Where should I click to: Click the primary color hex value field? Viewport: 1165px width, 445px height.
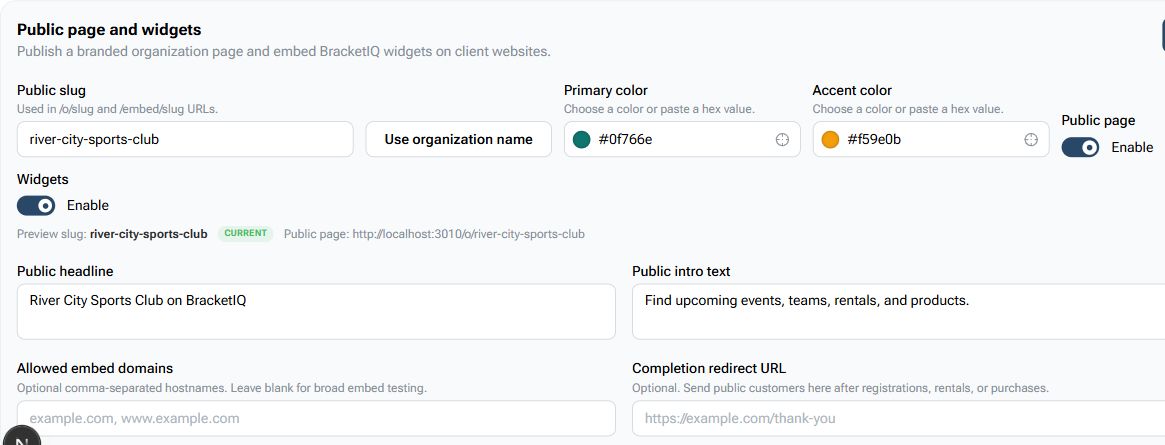[x=682, y=140]
